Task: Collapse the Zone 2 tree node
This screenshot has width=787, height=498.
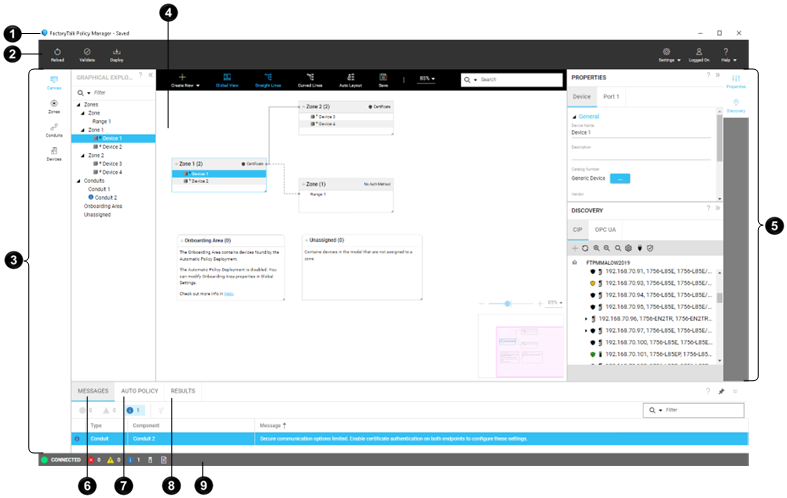Action: [x=83, y=156]
